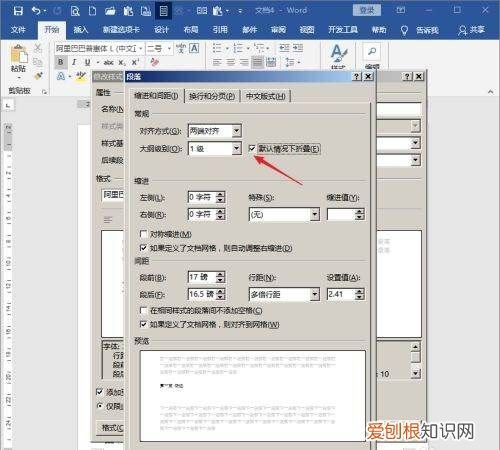
Task: Create a new blank document icon
Action: [92, 11]
